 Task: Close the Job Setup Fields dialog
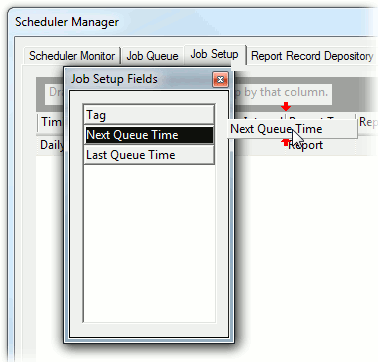coord(220,79)
